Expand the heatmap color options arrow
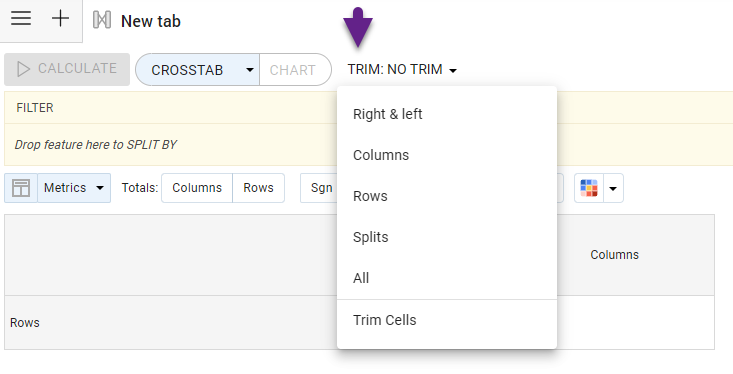 point(613,188)
